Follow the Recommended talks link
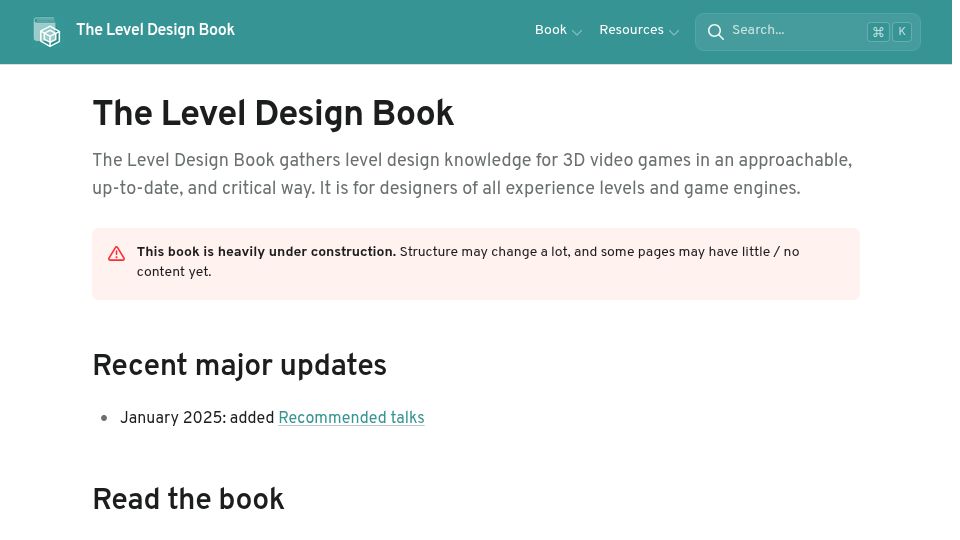Image resolution: width=960 pixels, height=540 pixels. click(351, 418)
